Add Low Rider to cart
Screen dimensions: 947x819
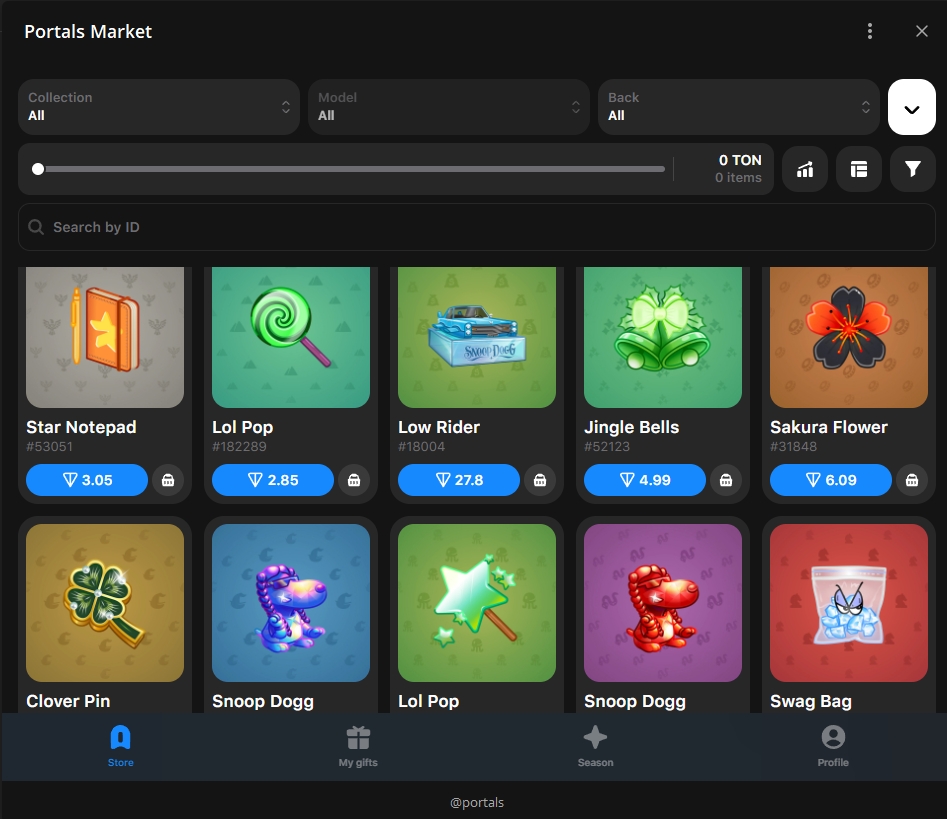pos(540,480)
